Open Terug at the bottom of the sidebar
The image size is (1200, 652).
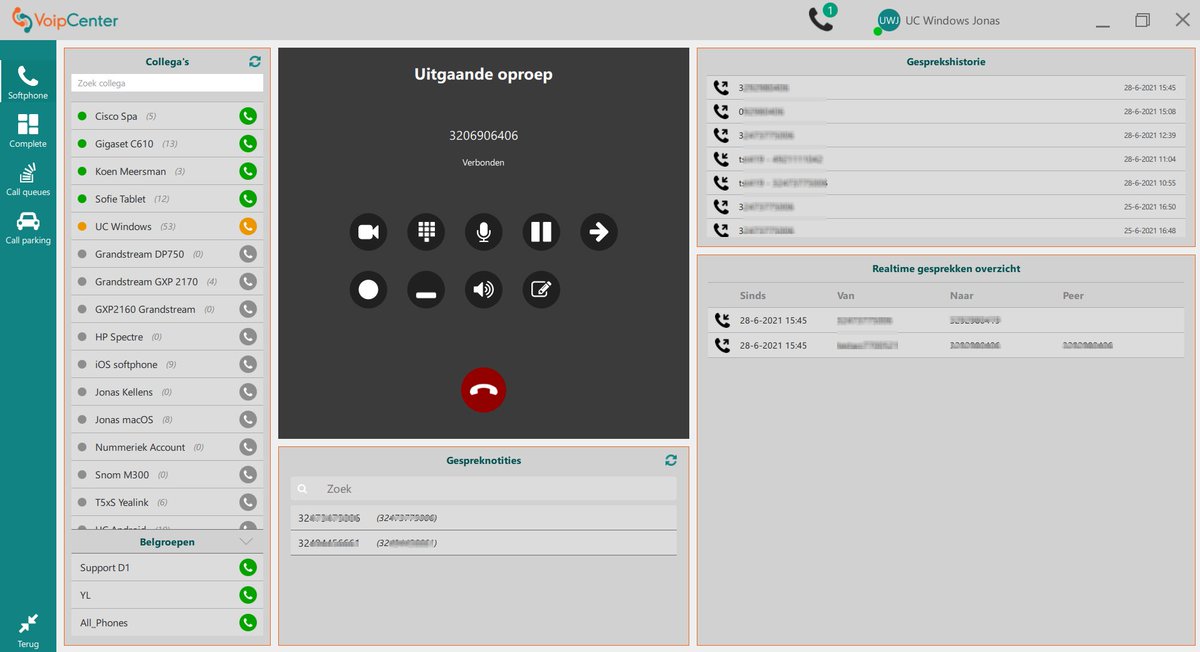[x=28, y=628]
